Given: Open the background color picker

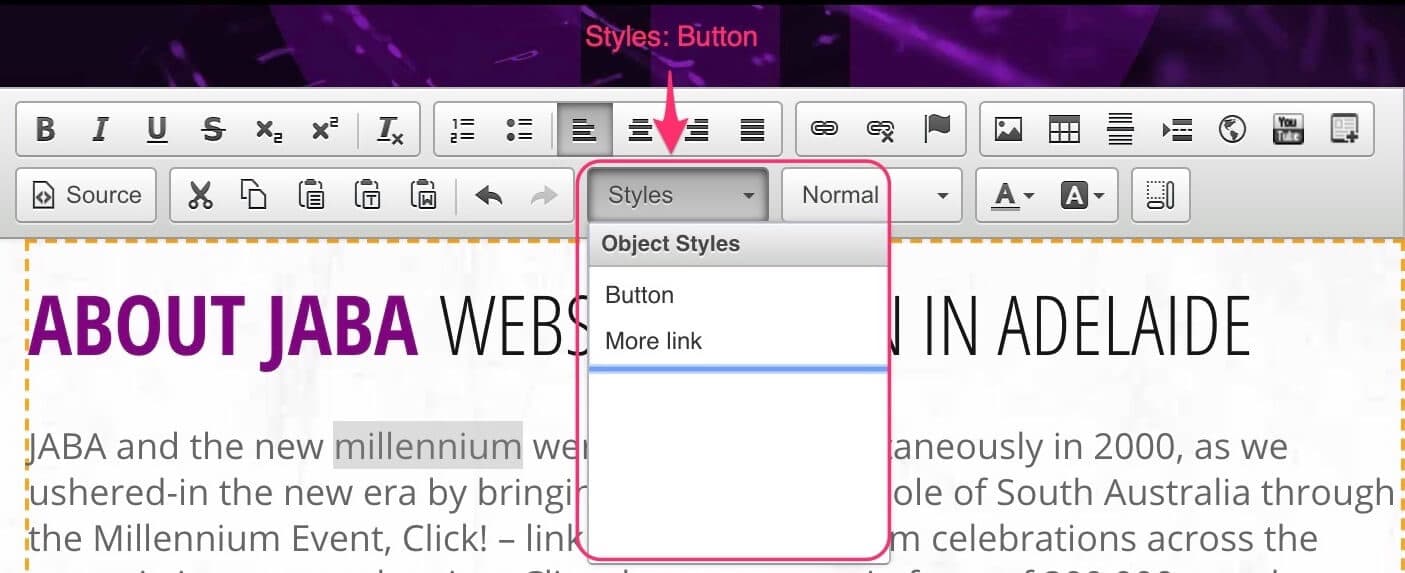Looking at the screenshot, I should pos(1082,195).
